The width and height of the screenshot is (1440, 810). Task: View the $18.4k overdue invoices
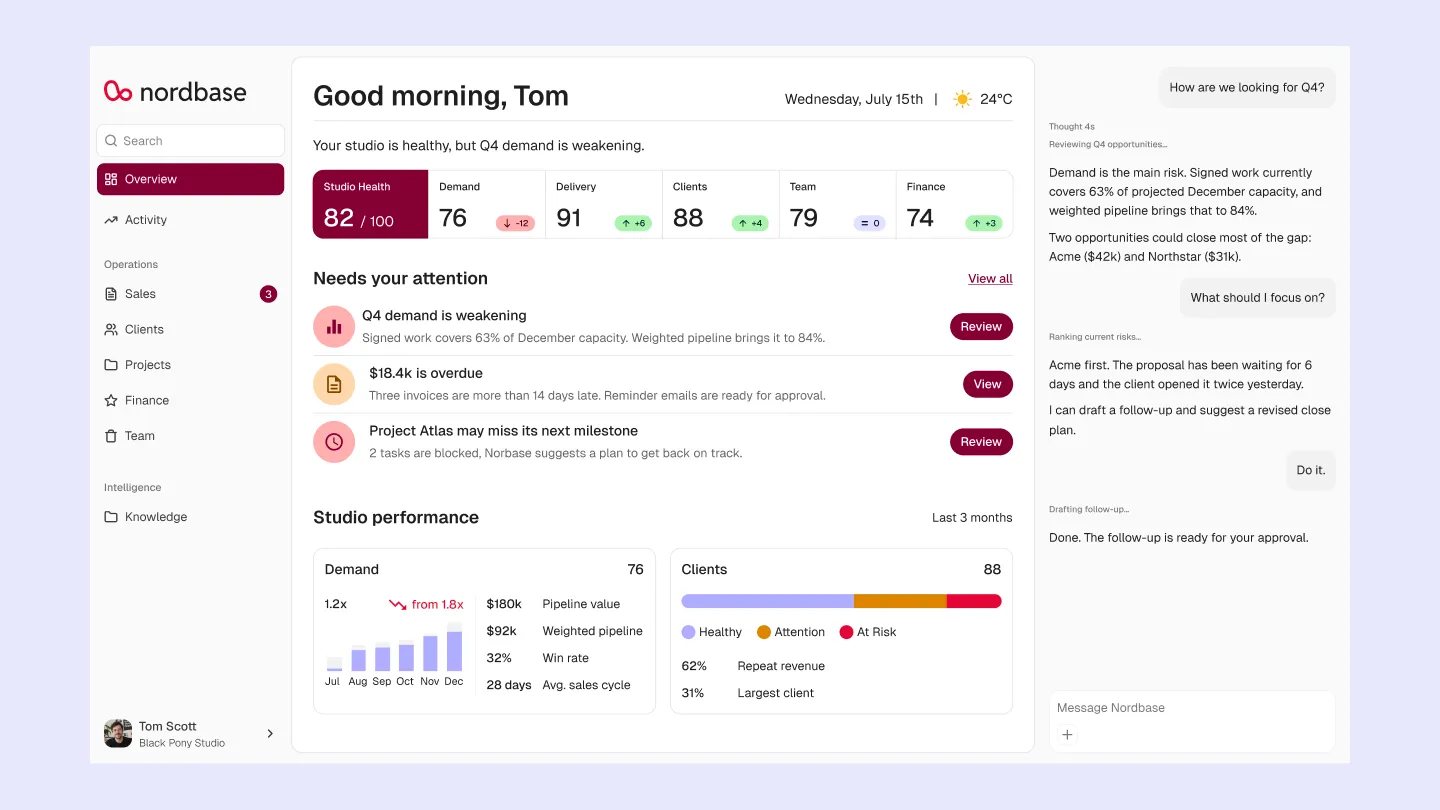[987, 384]
